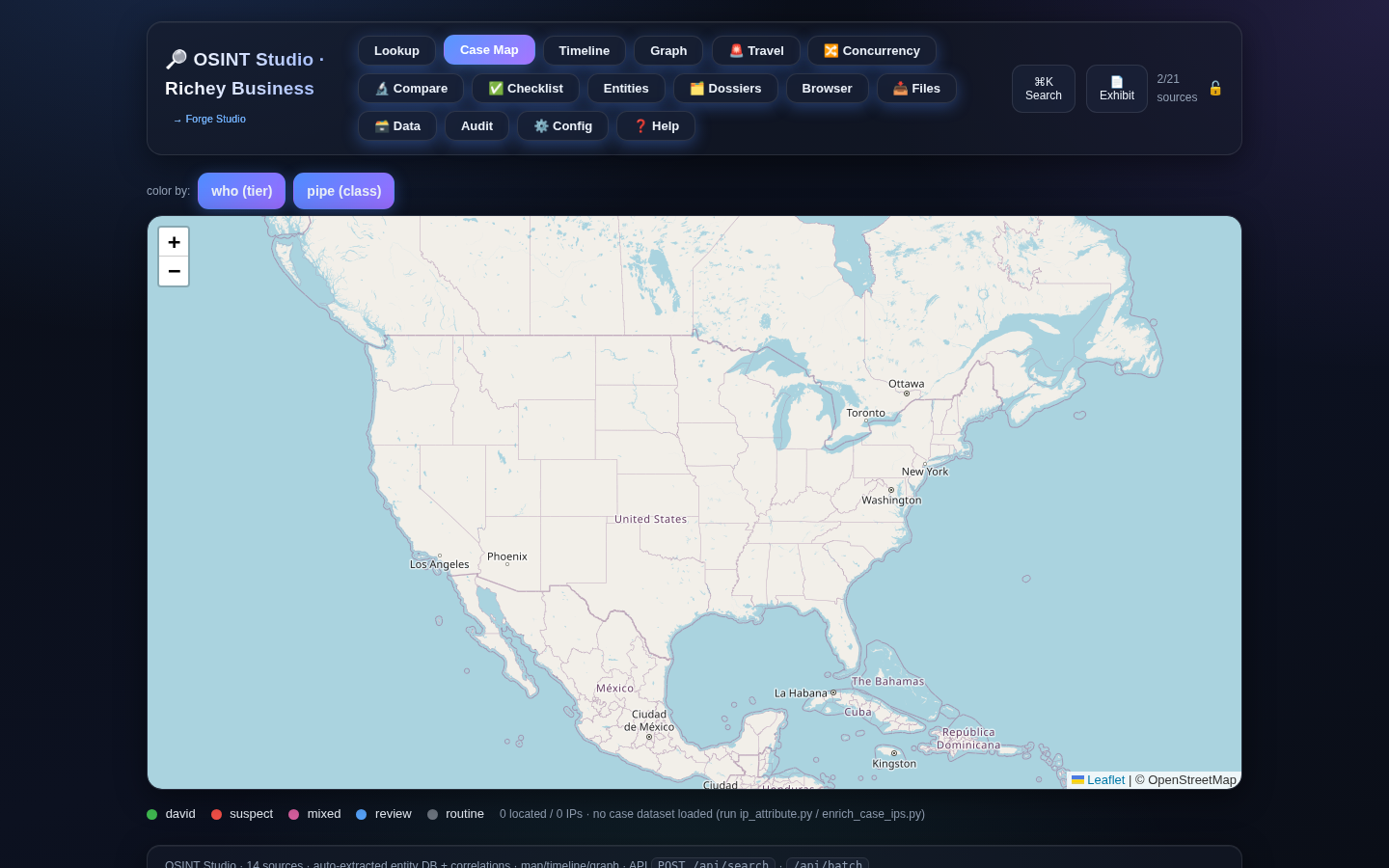This screenshot has height=868, width=1389.
Task: Click the 'Washington' map label
Action: [891, 501]
